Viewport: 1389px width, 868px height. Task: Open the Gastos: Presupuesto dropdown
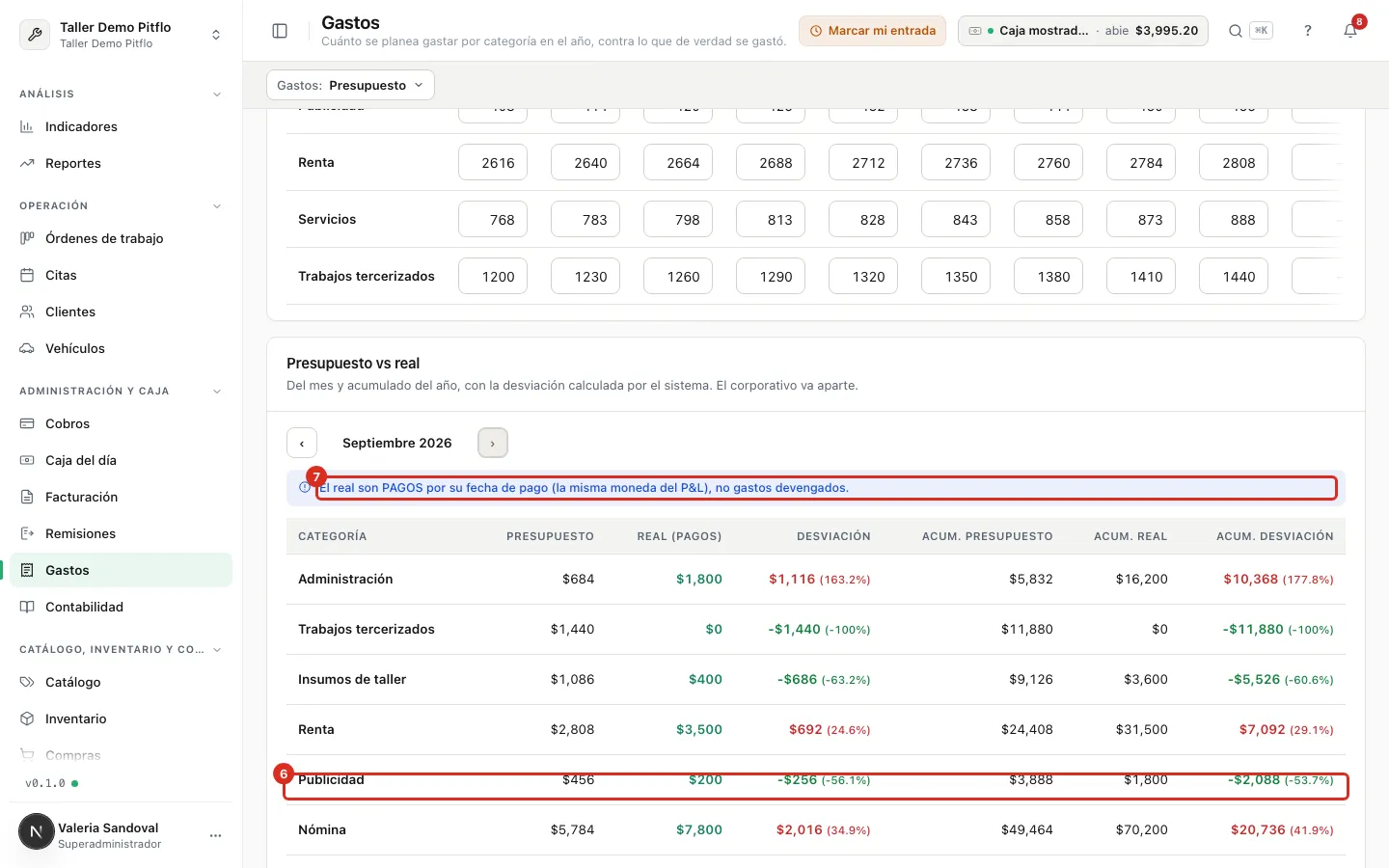(x=350, y=85)
